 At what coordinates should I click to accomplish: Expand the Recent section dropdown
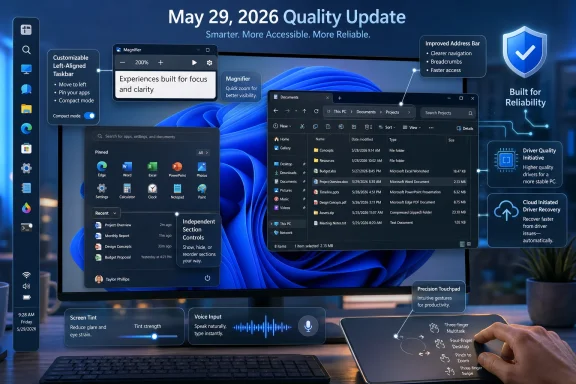tap(106, 213)
